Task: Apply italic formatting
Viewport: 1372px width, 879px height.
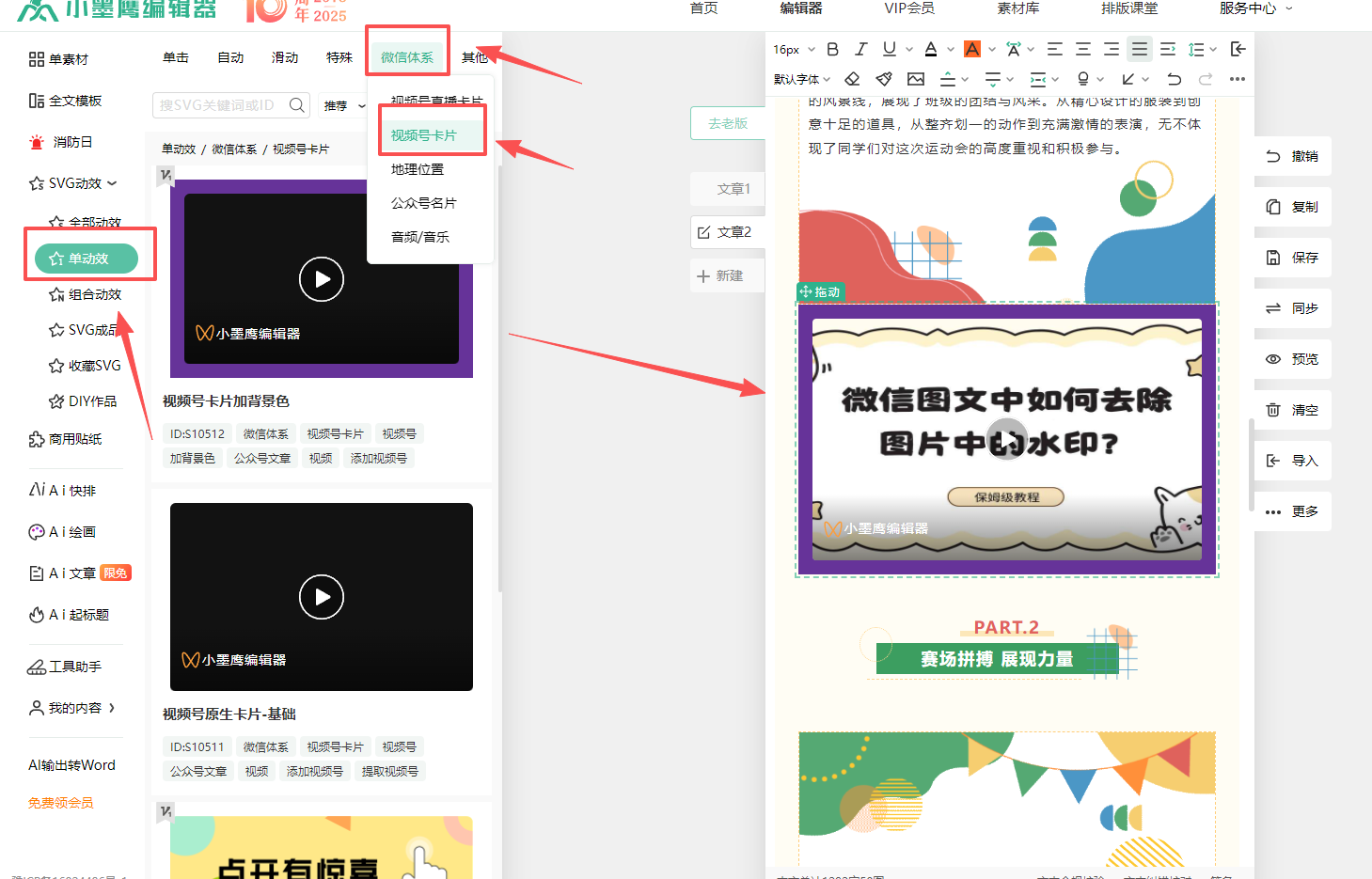Action: point(860,49)
